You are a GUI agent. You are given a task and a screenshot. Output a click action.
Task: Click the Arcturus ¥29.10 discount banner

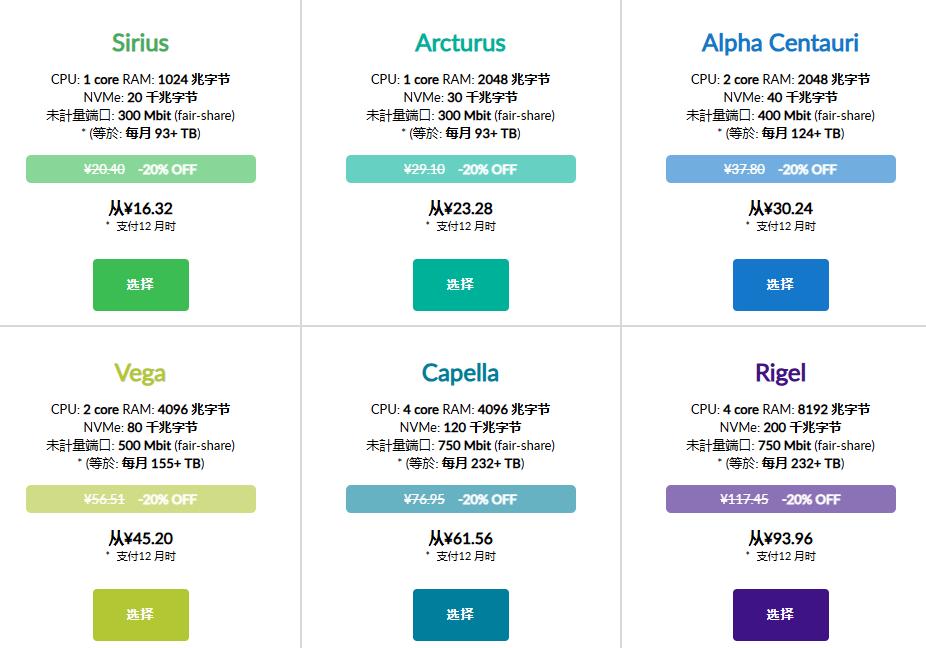(461, 169)
